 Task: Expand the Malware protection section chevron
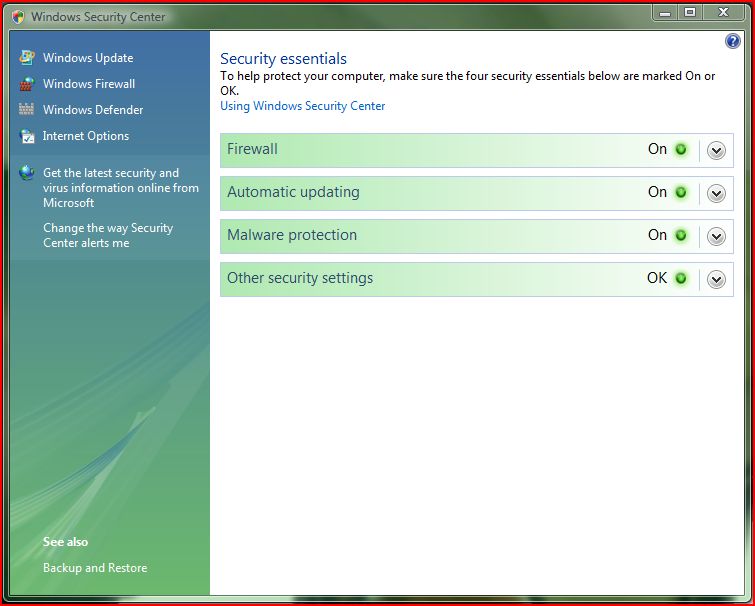tap(716, 236)
